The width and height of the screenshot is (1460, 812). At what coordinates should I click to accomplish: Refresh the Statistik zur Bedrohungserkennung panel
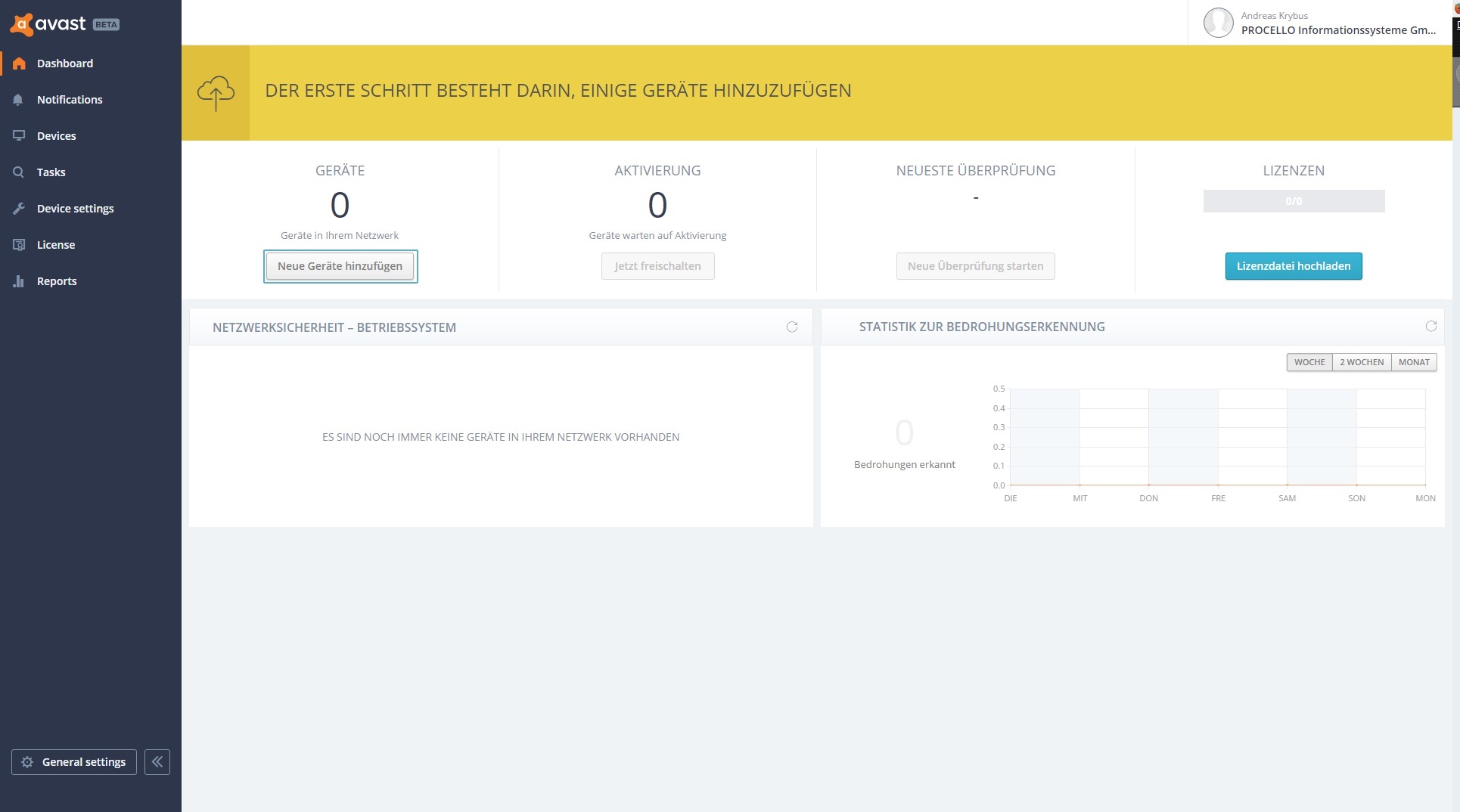point(1431,326)
